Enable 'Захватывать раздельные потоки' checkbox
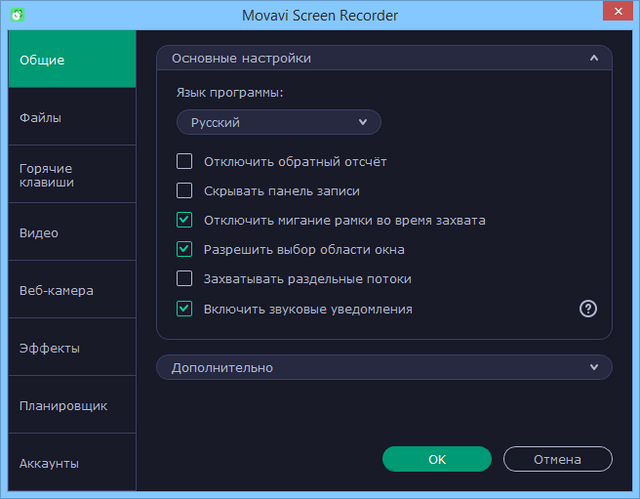The height and width of the screenshot is (499, 640). tap(184, 279)
